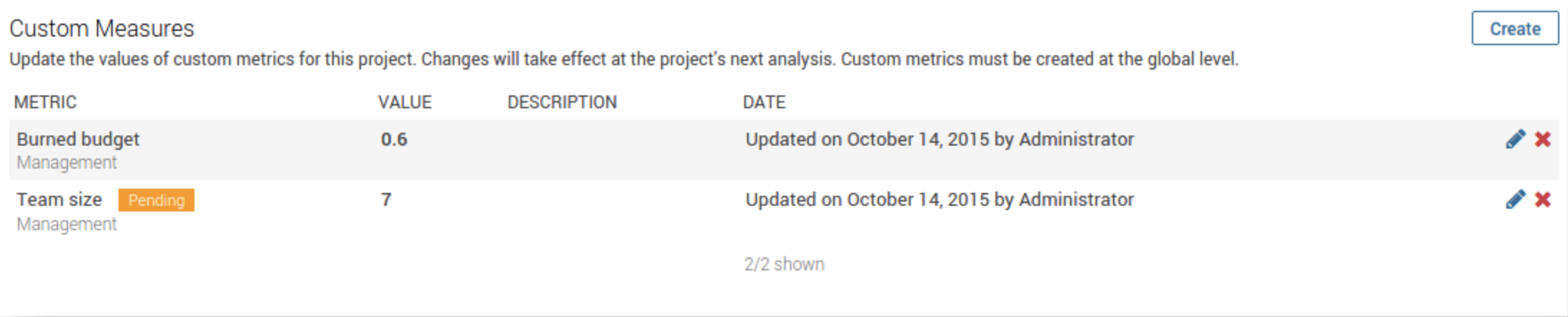
Task: Click the METRIC column header
Action: (x=45, y=103)
